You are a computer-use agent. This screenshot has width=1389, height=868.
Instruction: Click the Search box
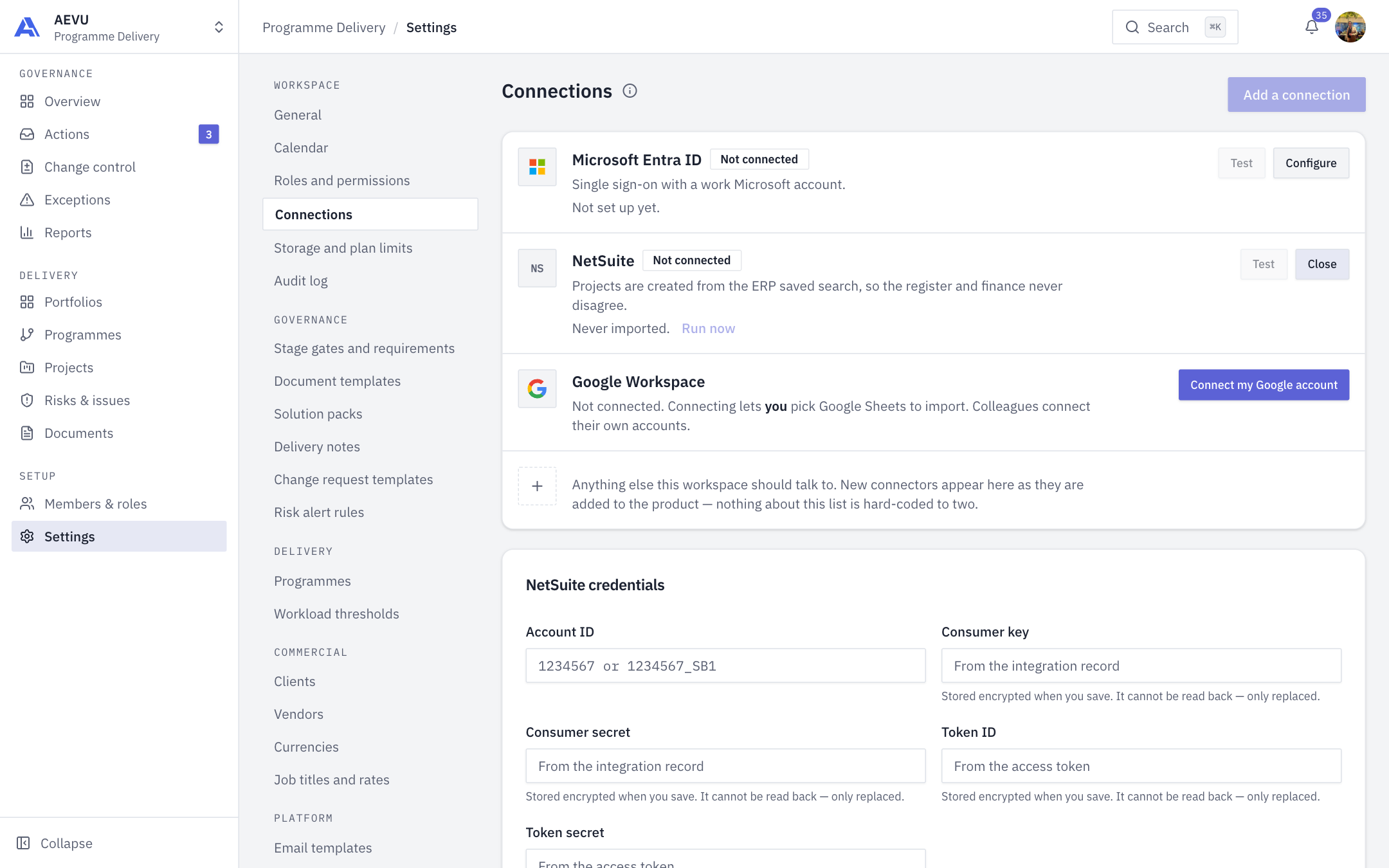pos(1175,27)
